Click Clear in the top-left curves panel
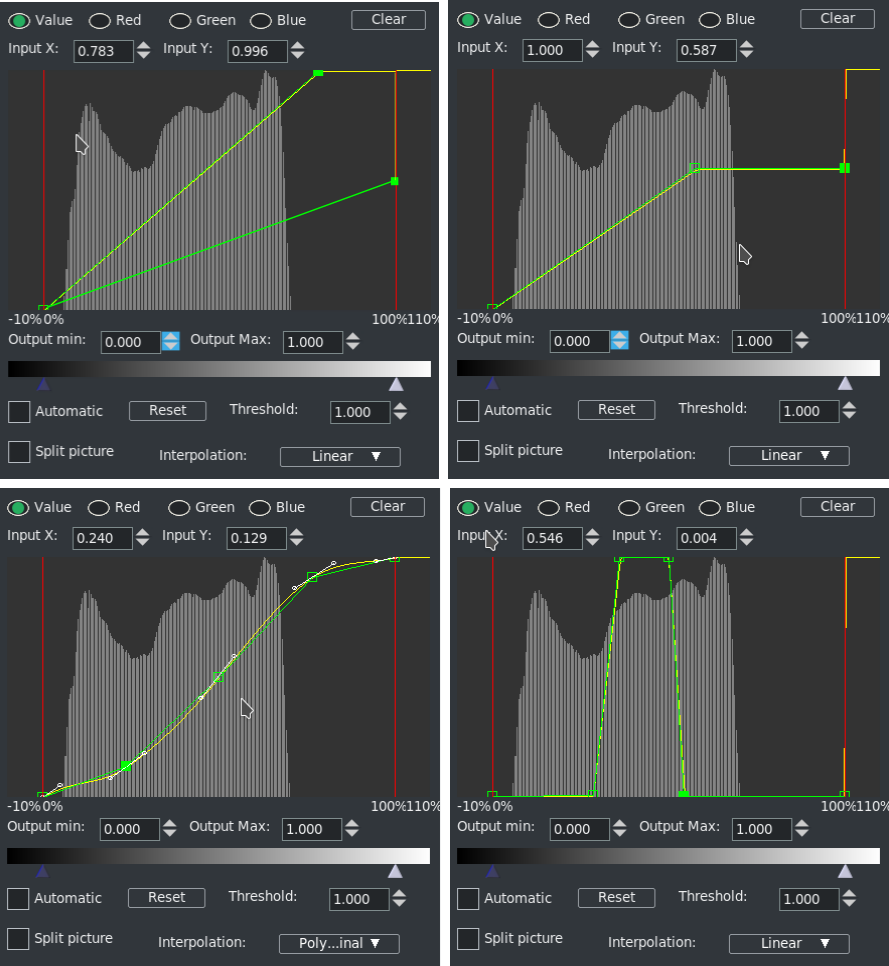The image size is (889, 966). coord(388,19)
